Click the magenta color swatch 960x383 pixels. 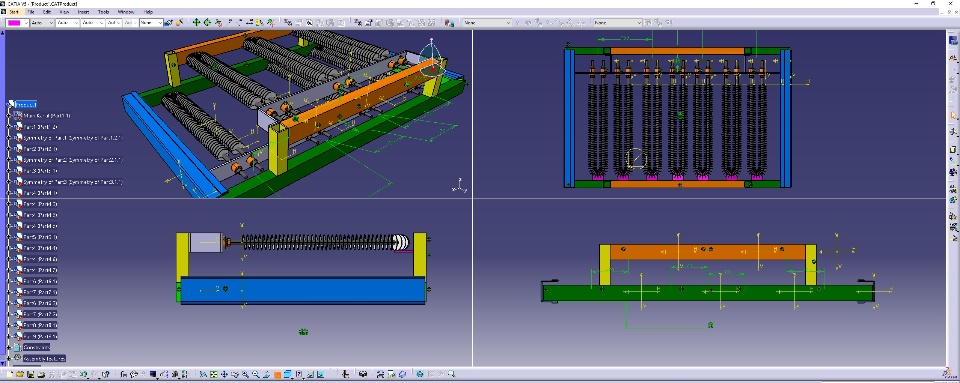[x=13, y=23]
